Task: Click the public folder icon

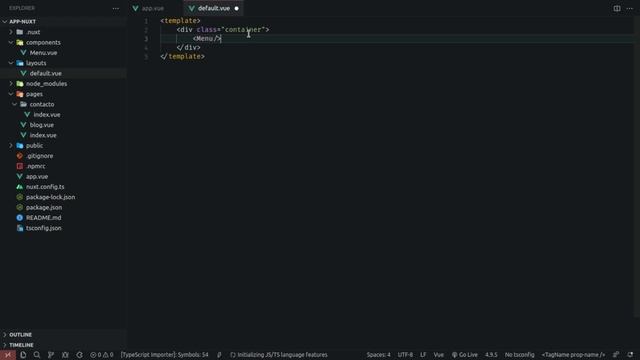Action: pos(20,146)
